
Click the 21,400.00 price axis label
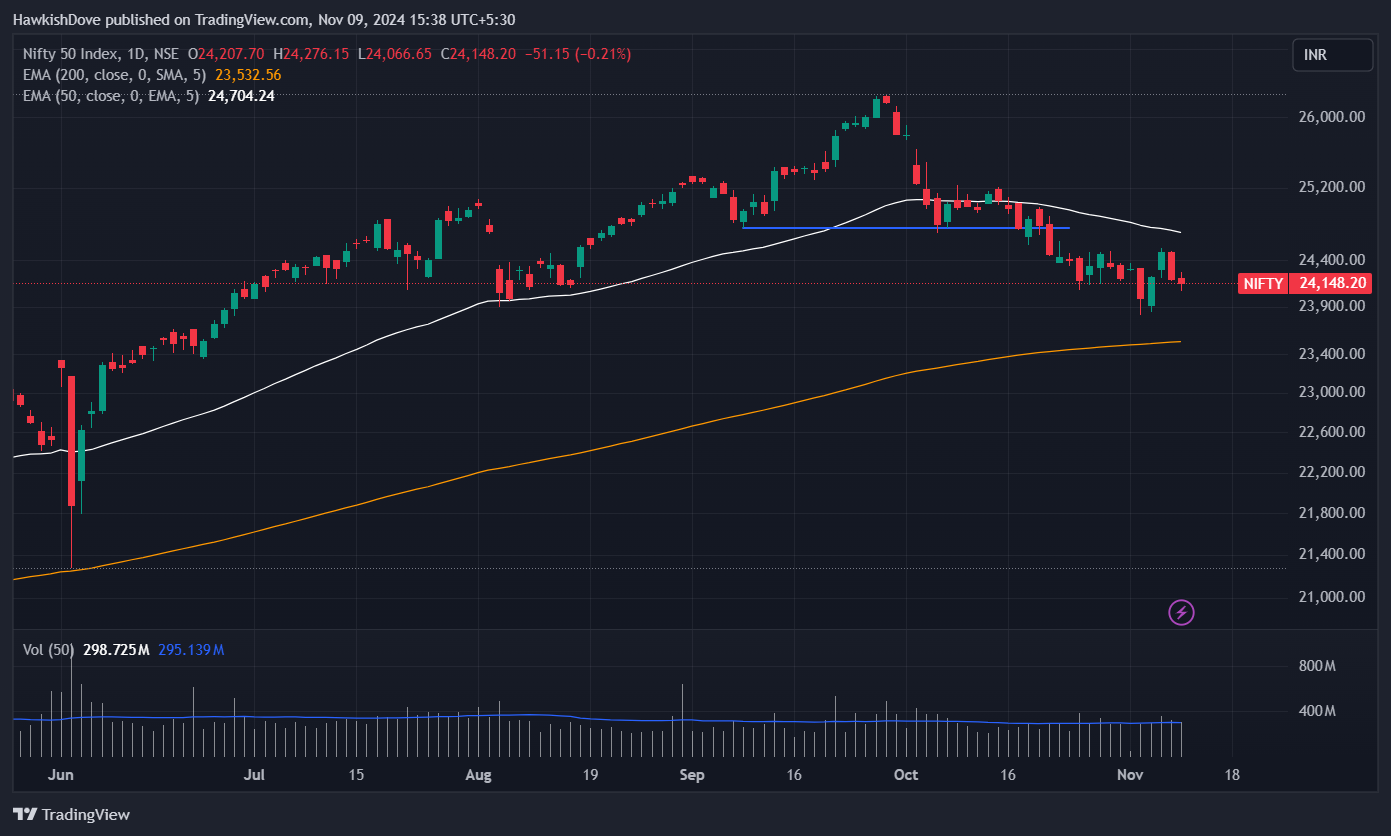1331,554
